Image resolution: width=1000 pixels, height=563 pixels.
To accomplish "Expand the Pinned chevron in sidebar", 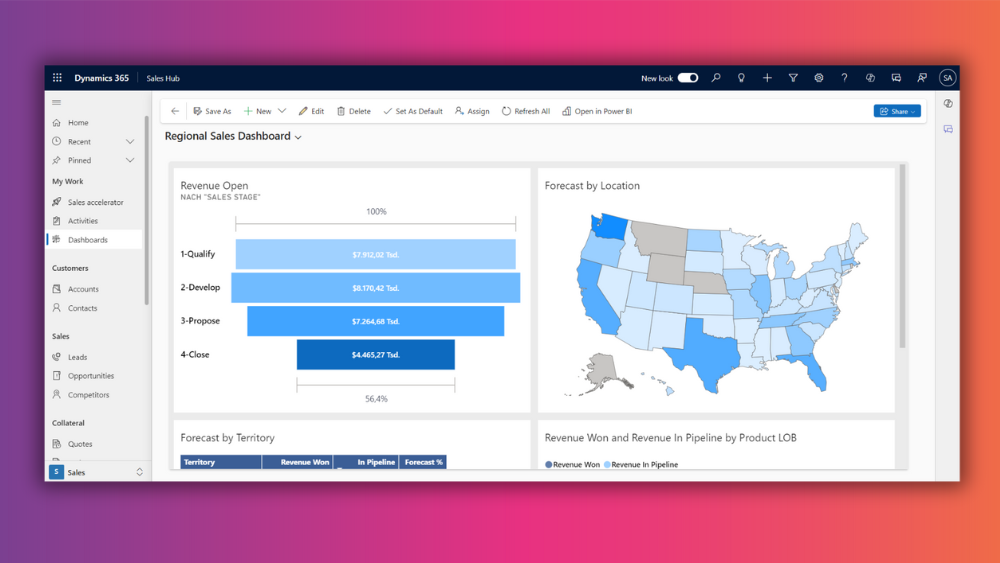I will pyautogui.click(x=130, y=160).
